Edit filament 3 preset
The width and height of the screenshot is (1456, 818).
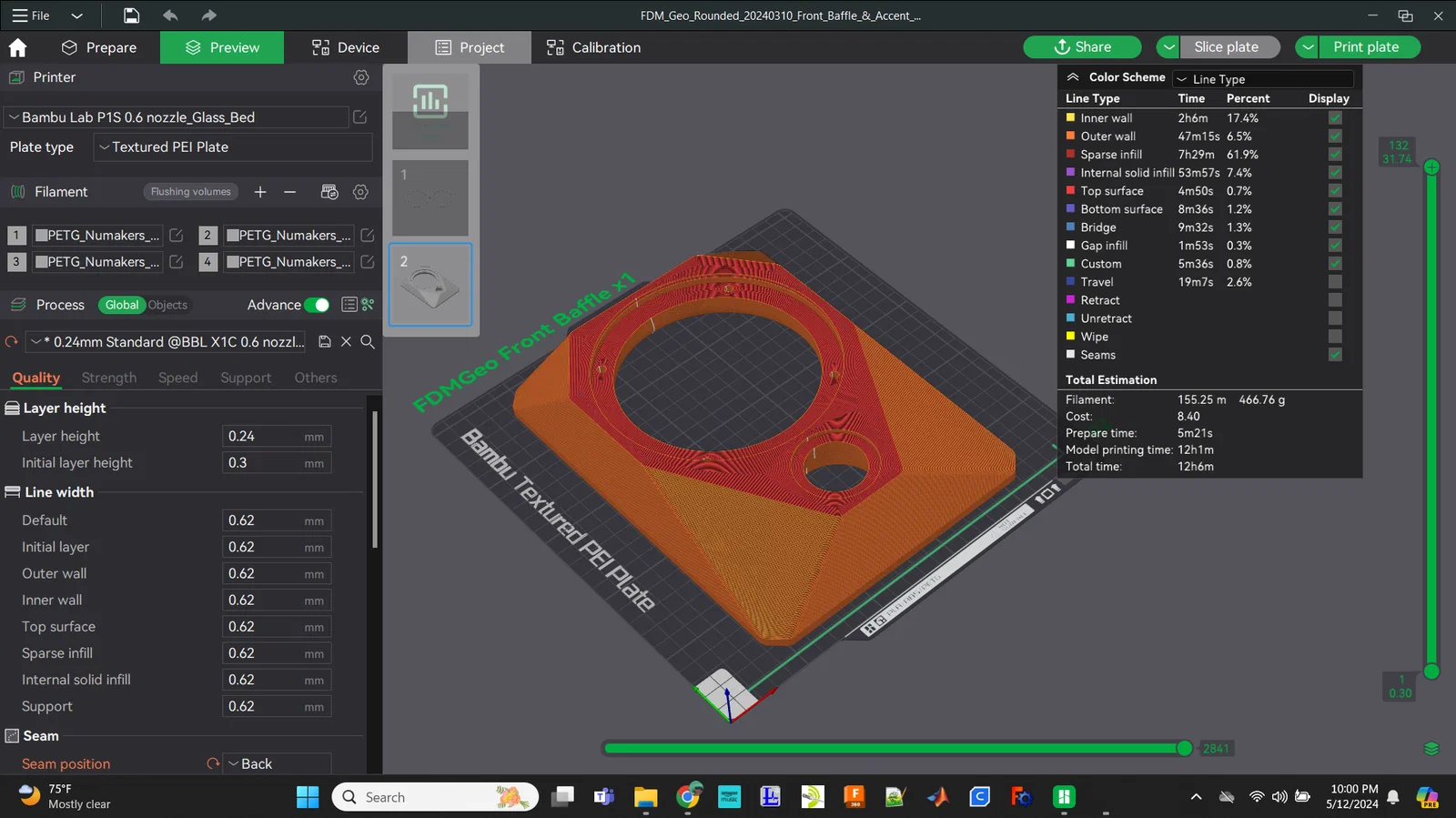click(x=177, y=262)
